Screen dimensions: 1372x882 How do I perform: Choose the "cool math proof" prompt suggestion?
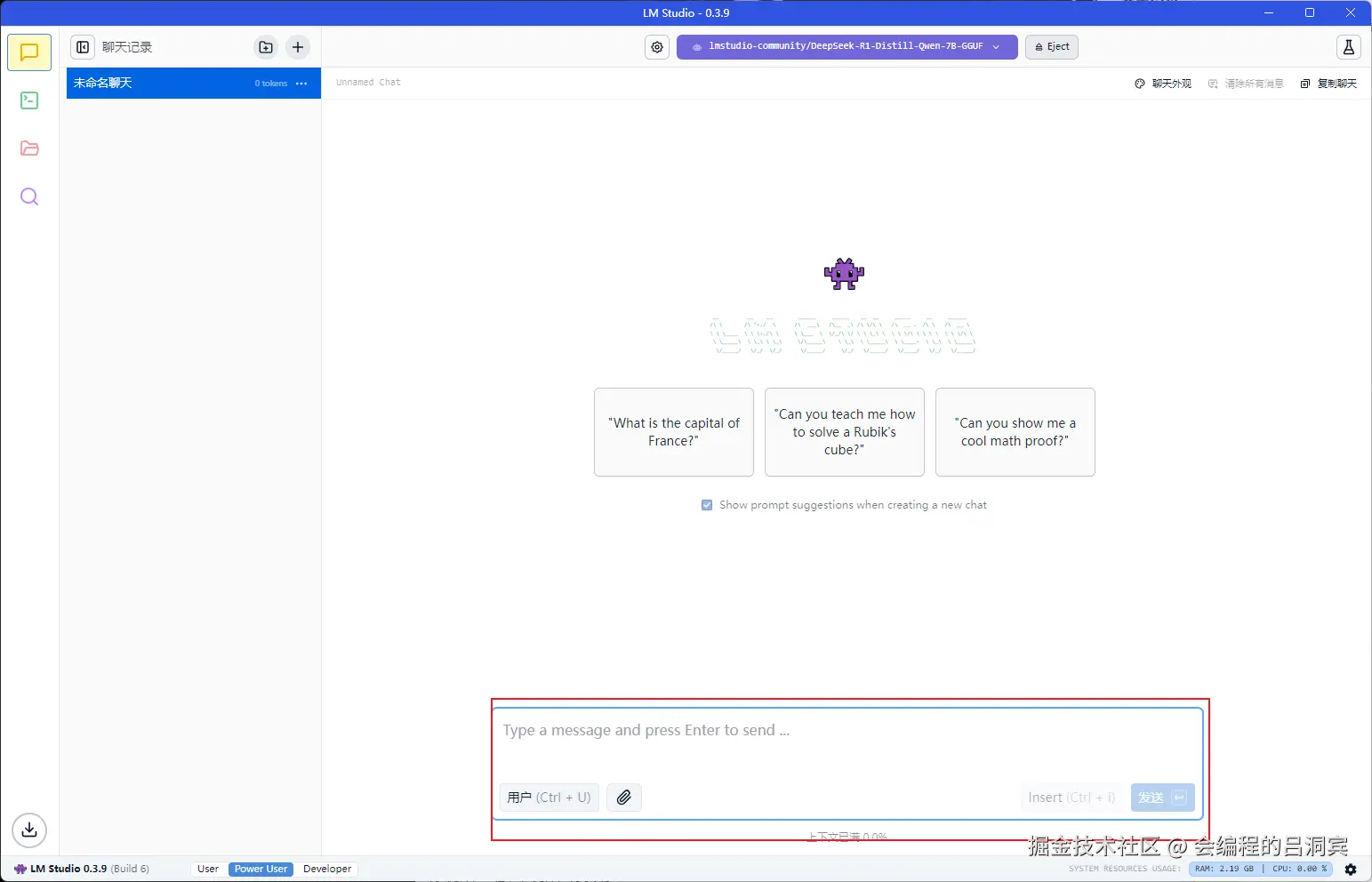coord(1015,432)
